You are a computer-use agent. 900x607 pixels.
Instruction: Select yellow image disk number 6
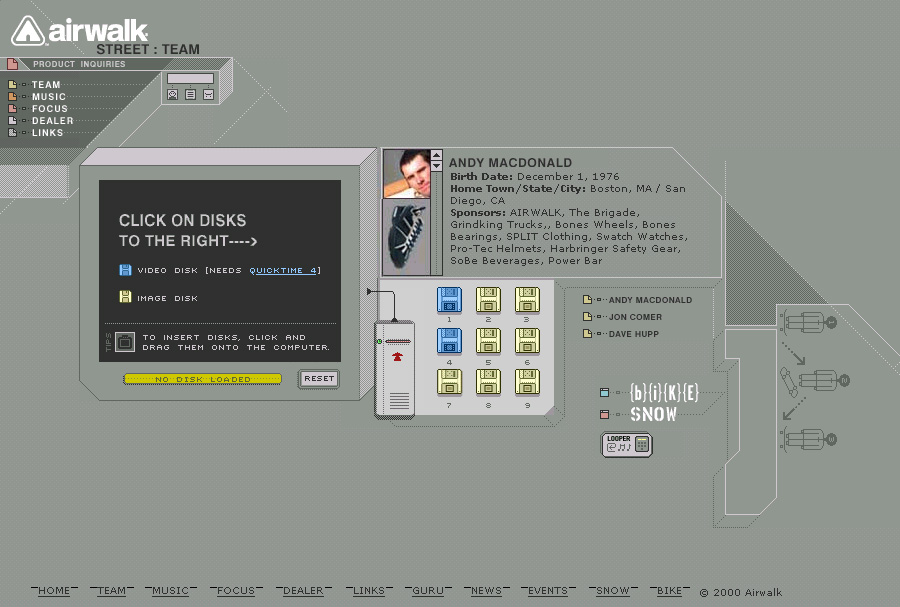[527, 341]
